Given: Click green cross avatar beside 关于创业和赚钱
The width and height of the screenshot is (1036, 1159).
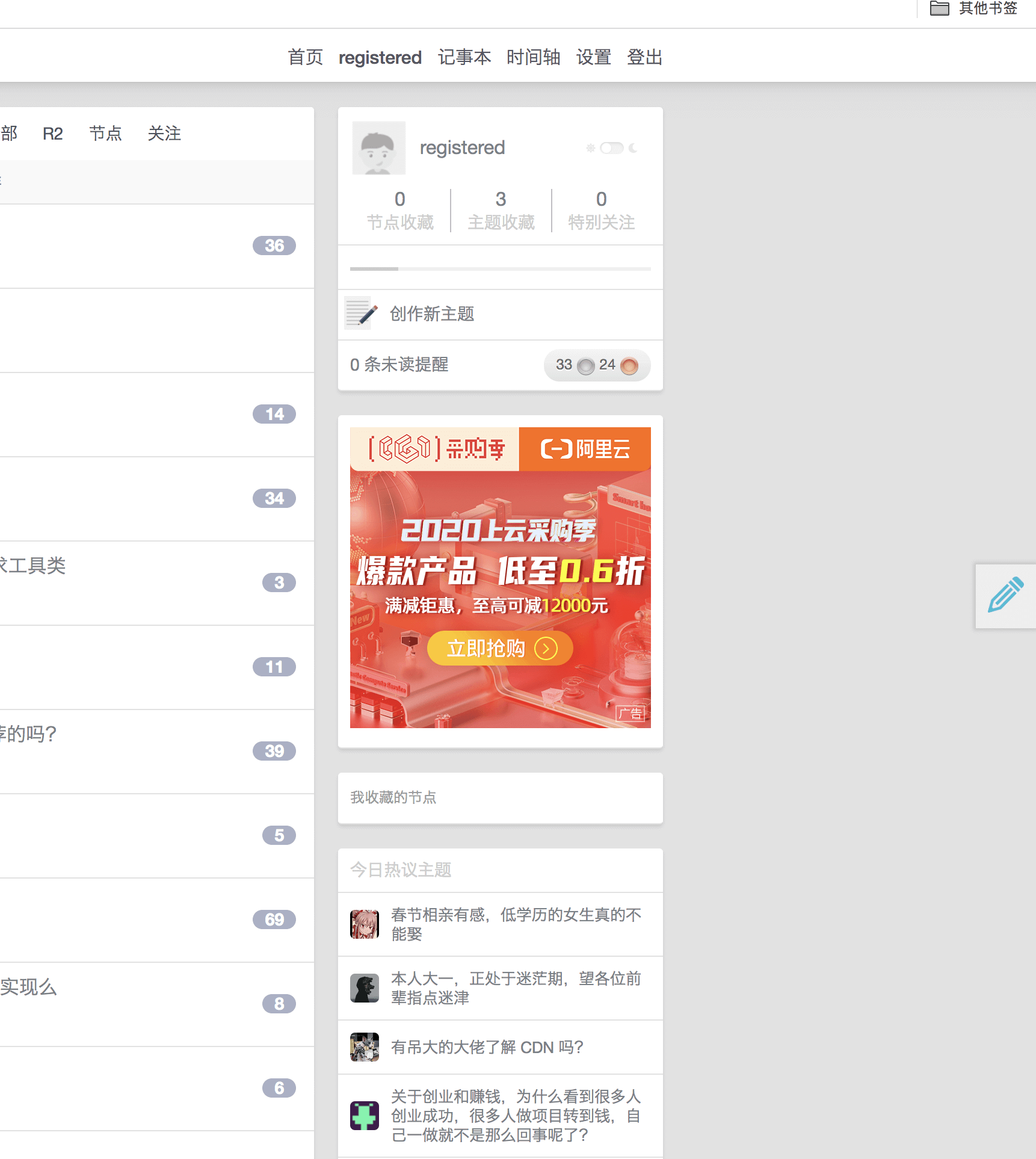Looking at the screenshot, I should point(365,1116).
